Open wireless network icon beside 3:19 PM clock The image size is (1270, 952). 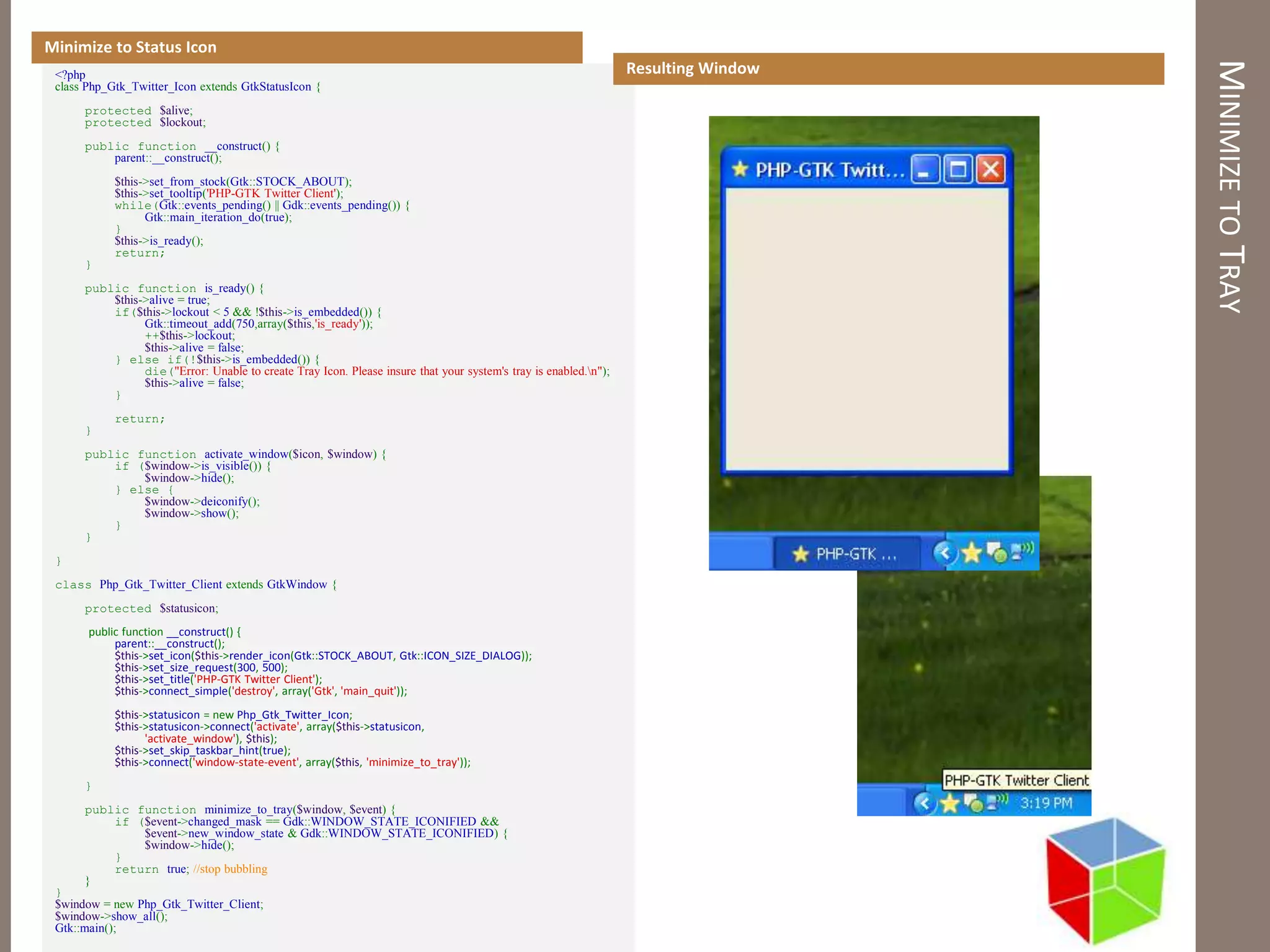click(x=997, y=801)
